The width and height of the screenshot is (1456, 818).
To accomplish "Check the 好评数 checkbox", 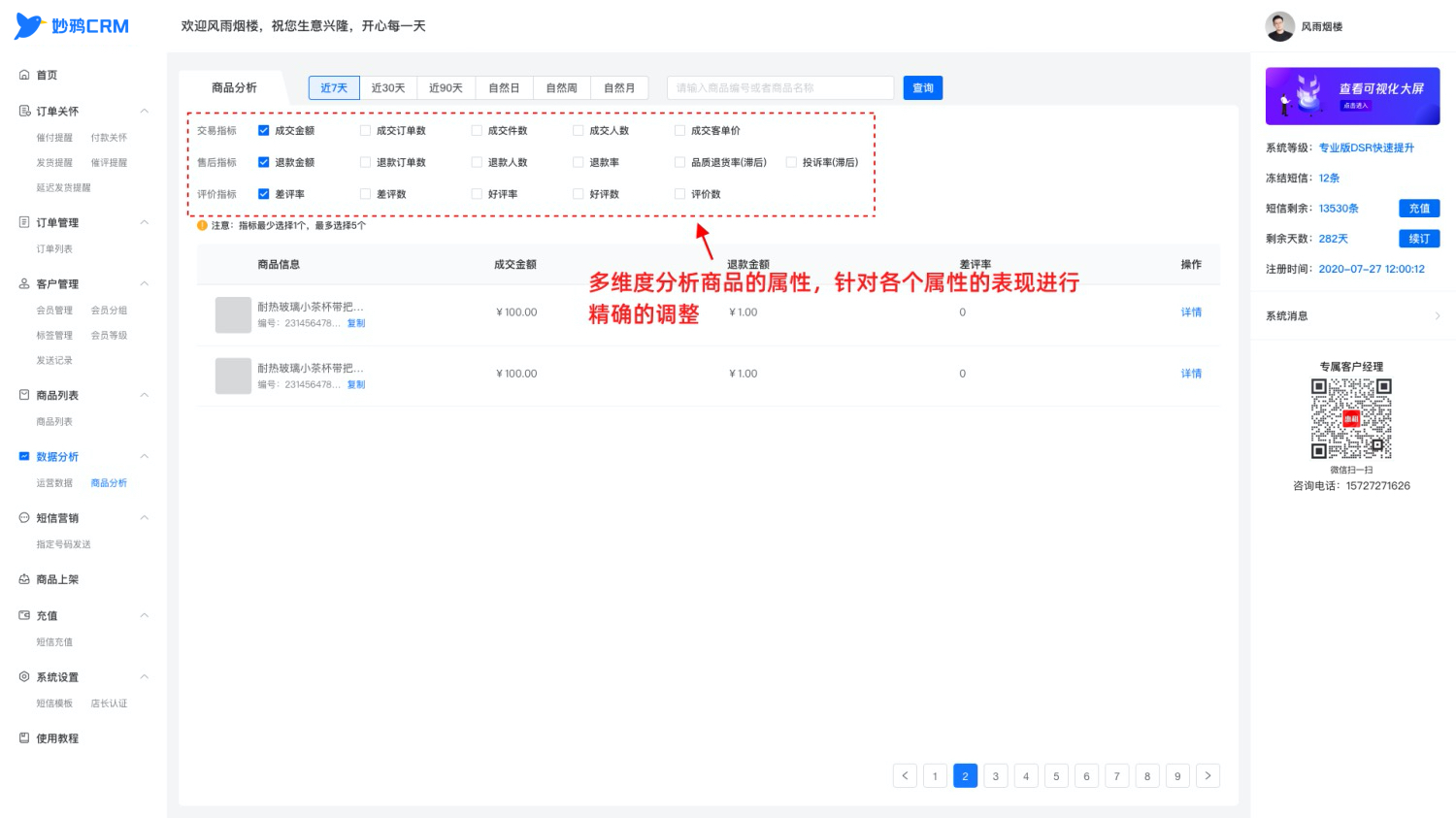I will 579,194.
